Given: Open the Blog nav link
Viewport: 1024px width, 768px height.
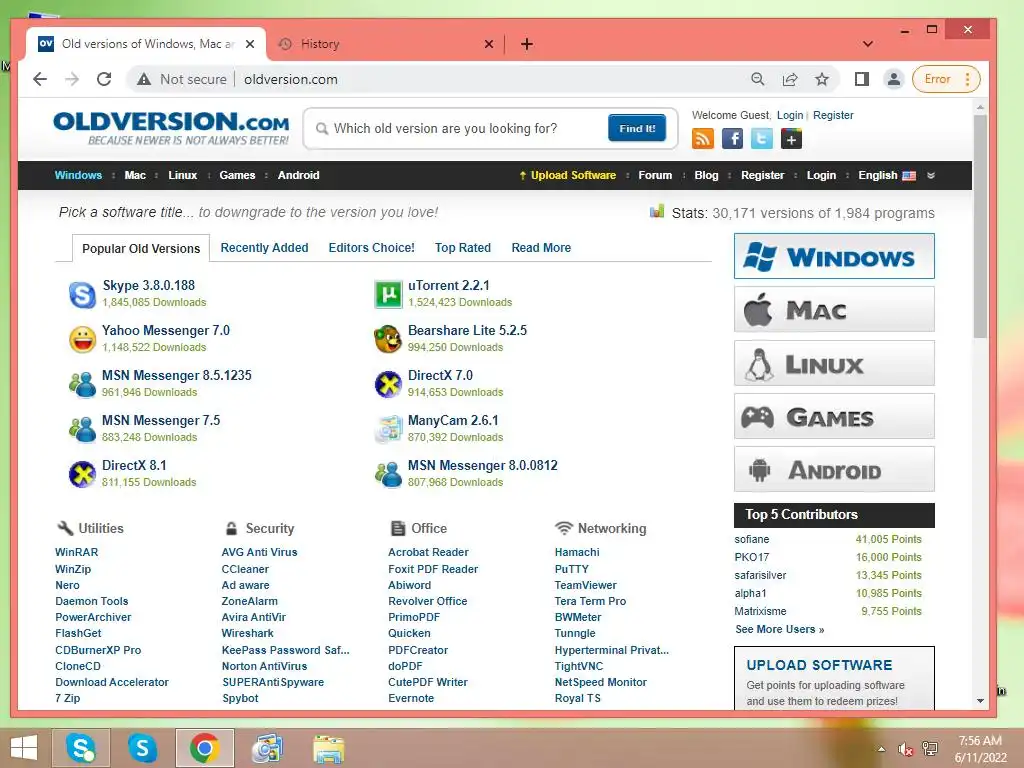Looking at the screenshot, I should click(x=706, y=175).
